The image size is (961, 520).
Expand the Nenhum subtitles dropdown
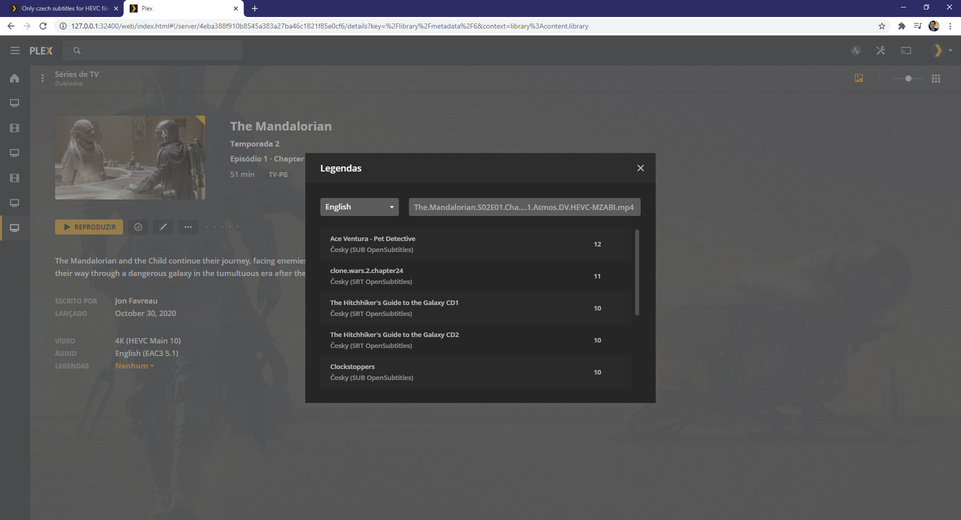point(134,366)
